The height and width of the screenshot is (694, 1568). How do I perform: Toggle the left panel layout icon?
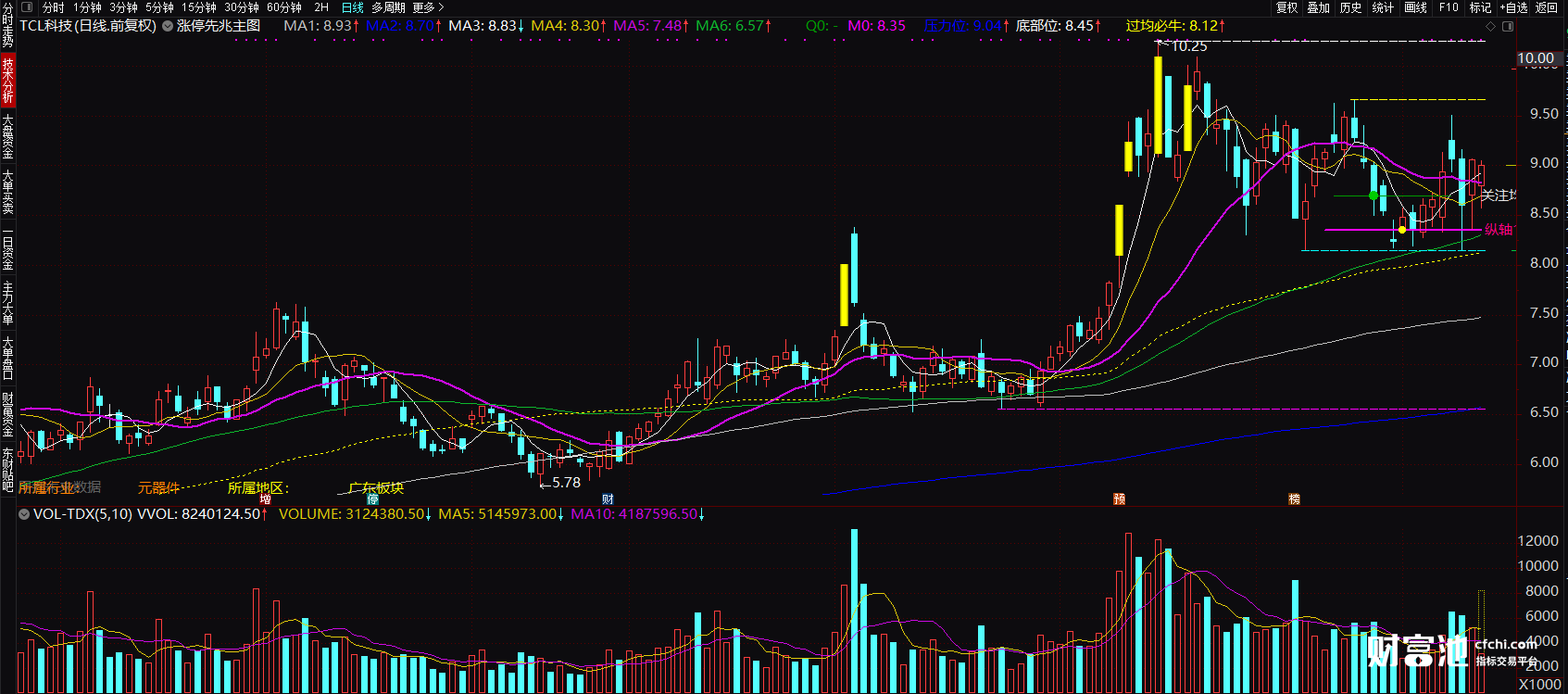click(27, 7)
